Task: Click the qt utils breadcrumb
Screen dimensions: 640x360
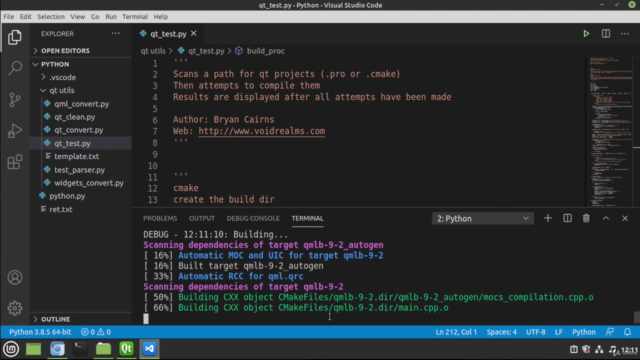Action: coord(153,51)
